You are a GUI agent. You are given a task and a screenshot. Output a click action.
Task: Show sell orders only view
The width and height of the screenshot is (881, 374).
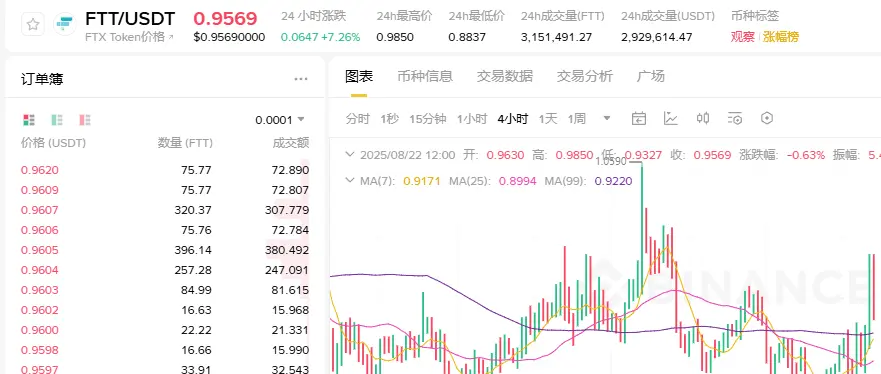(x=85, y=120)
